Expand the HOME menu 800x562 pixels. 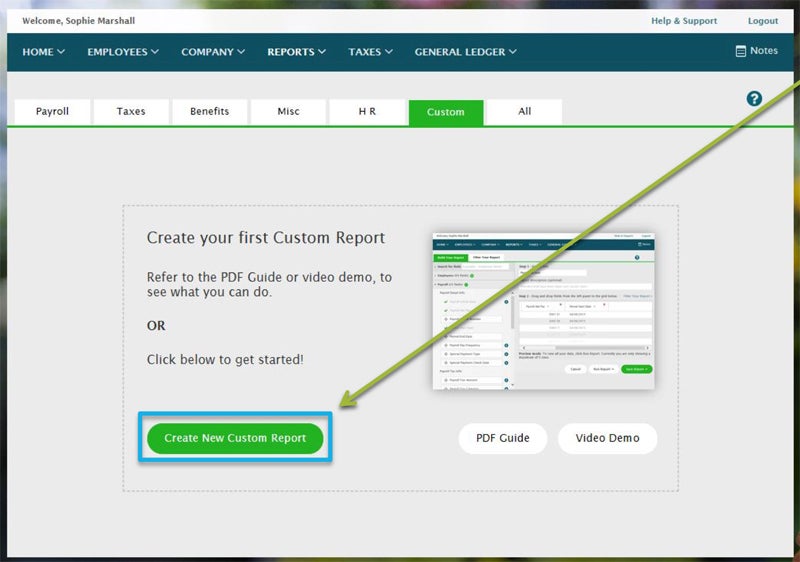coord(43,52)
